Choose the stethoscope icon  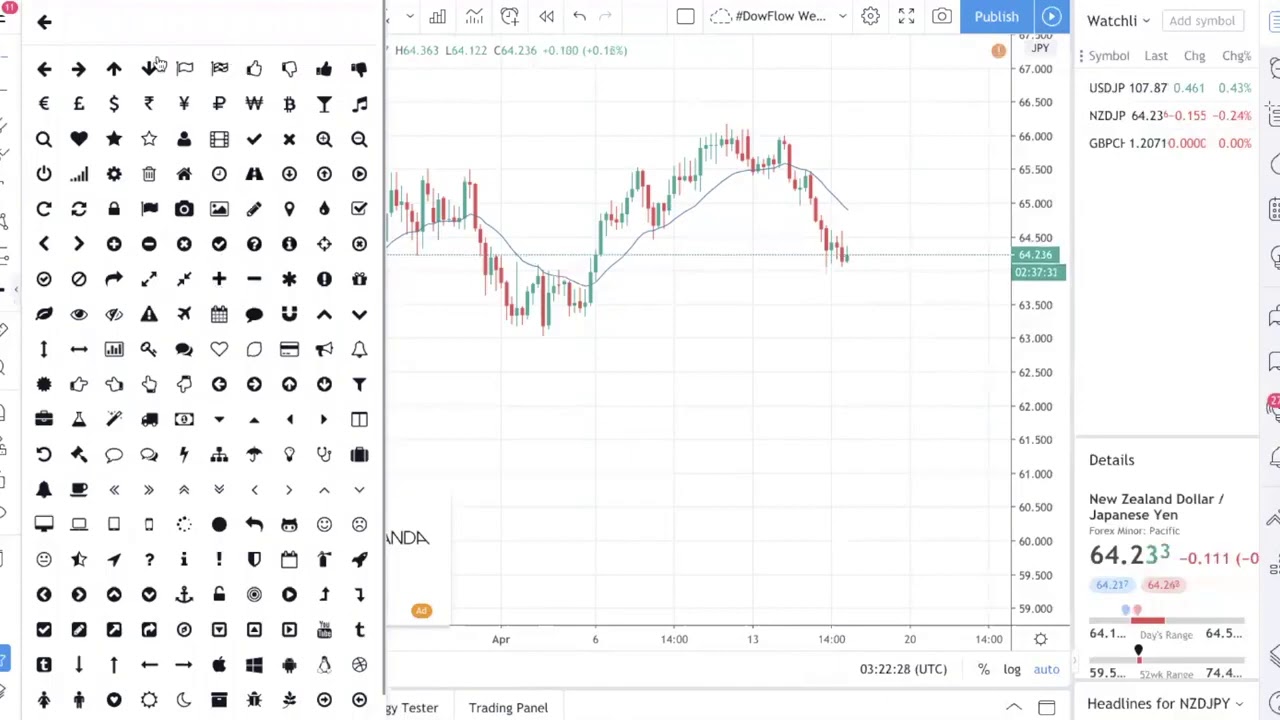pos(324,454)
